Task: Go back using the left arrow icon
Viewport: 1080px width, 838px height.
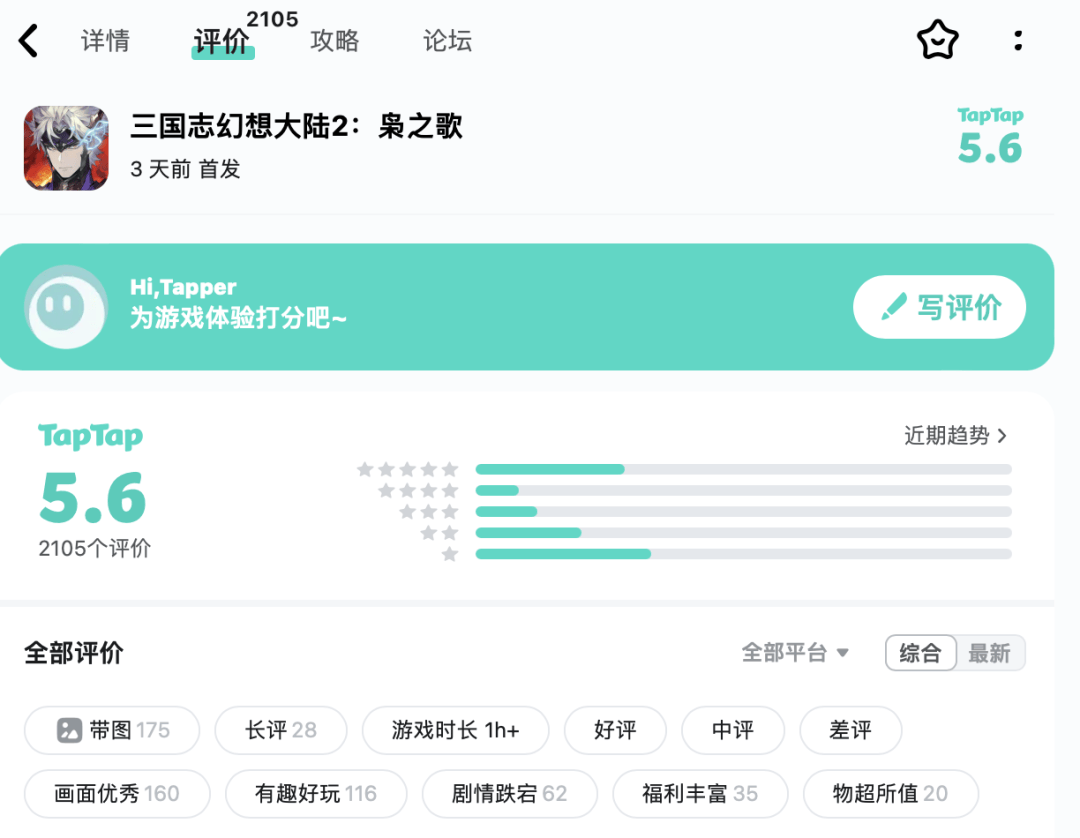Action: (28, 41)
